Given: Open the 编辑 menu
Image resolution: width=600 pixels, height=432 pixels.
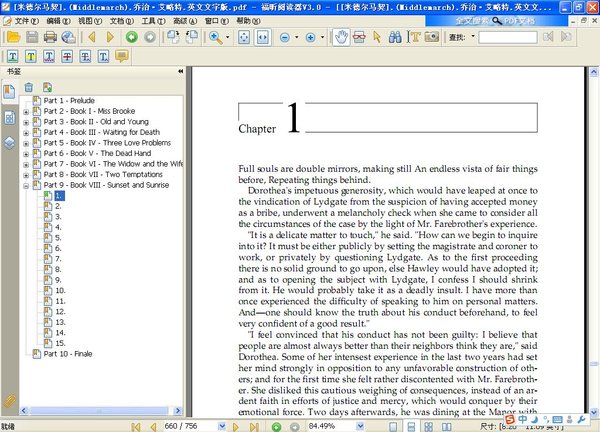Looking at the screenshot, I should point(58,21).
